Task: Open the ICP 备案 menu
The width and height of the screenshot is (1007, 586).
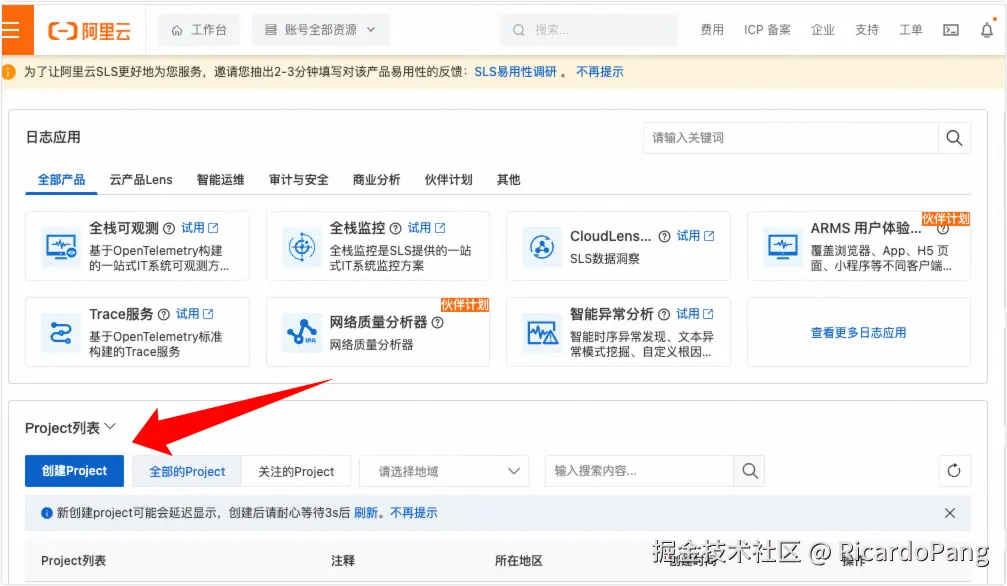Action: click(x=767, y=30)
